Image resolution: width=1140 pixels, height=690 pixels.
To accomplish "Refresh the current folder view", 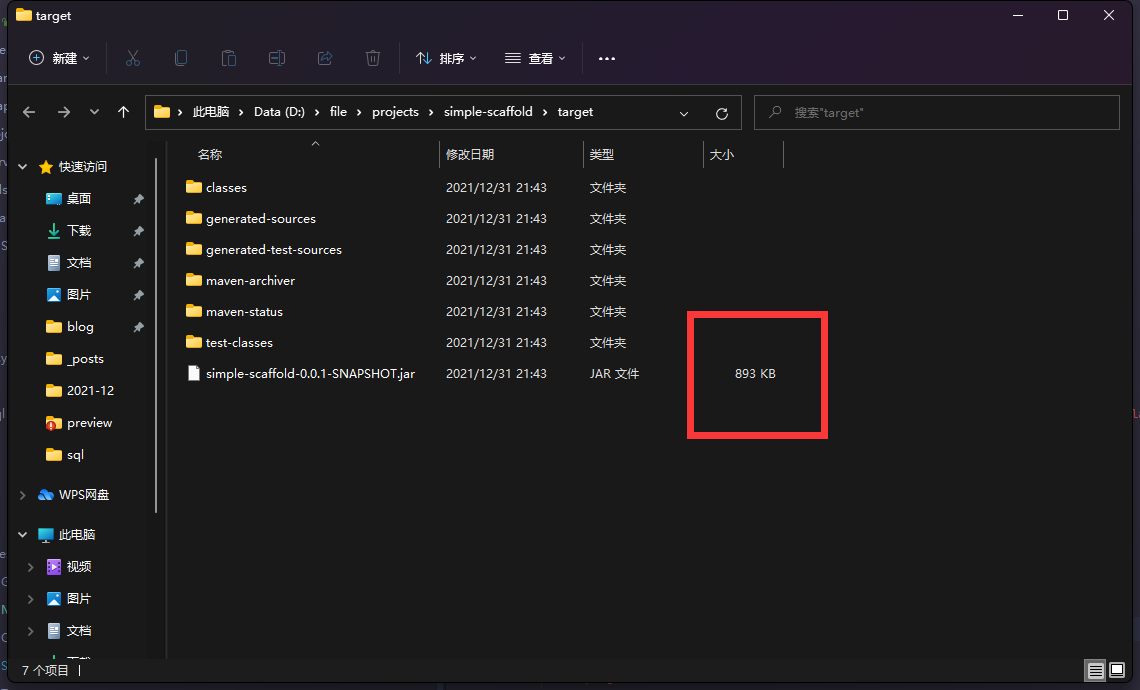I will click(722, 113).
